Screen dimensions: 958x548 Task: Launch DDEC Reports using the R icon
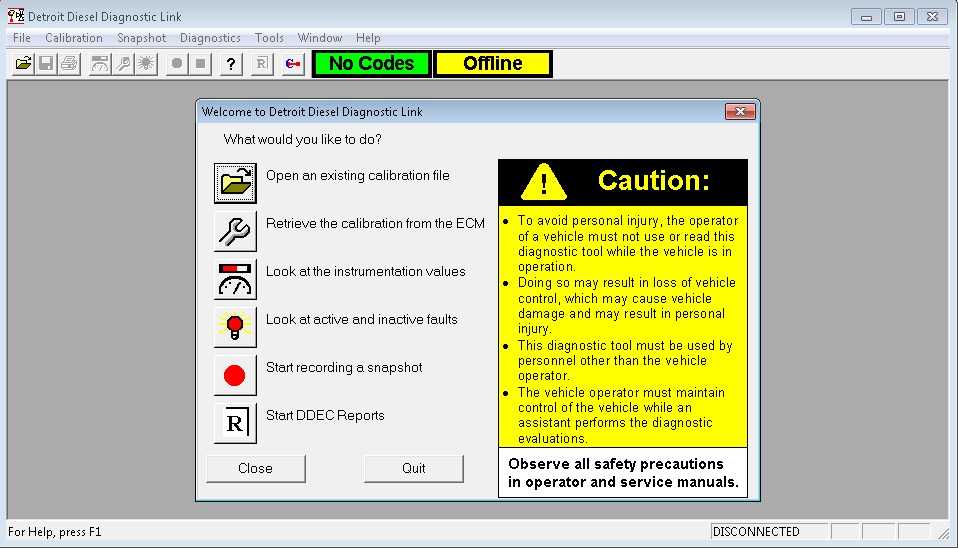coord(235,423)
